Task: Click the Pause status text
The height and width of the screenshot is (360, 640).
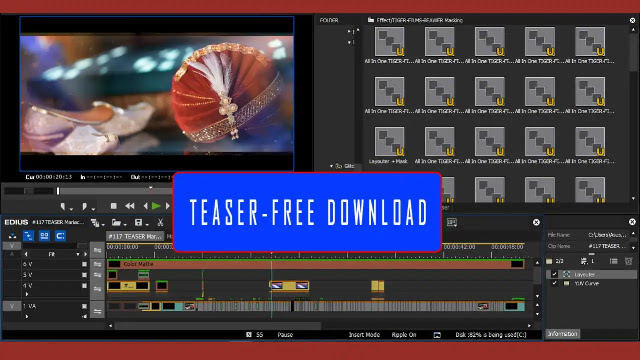Action: (285, 335)
